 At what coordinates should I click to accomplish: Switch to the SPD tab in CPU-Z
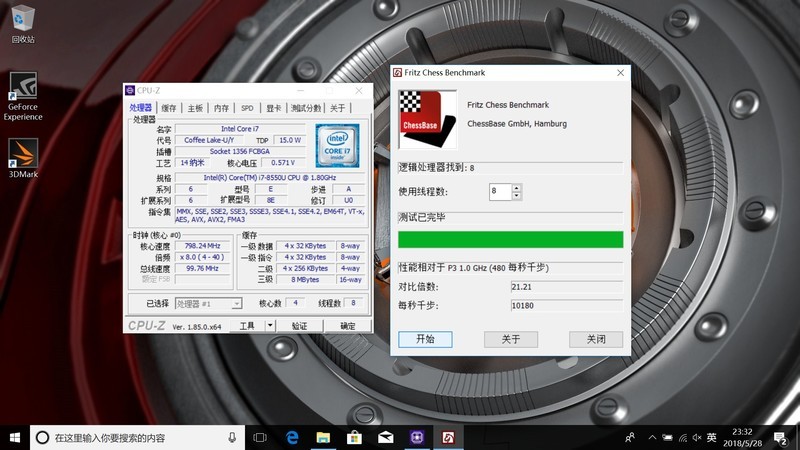click(247, 108)
